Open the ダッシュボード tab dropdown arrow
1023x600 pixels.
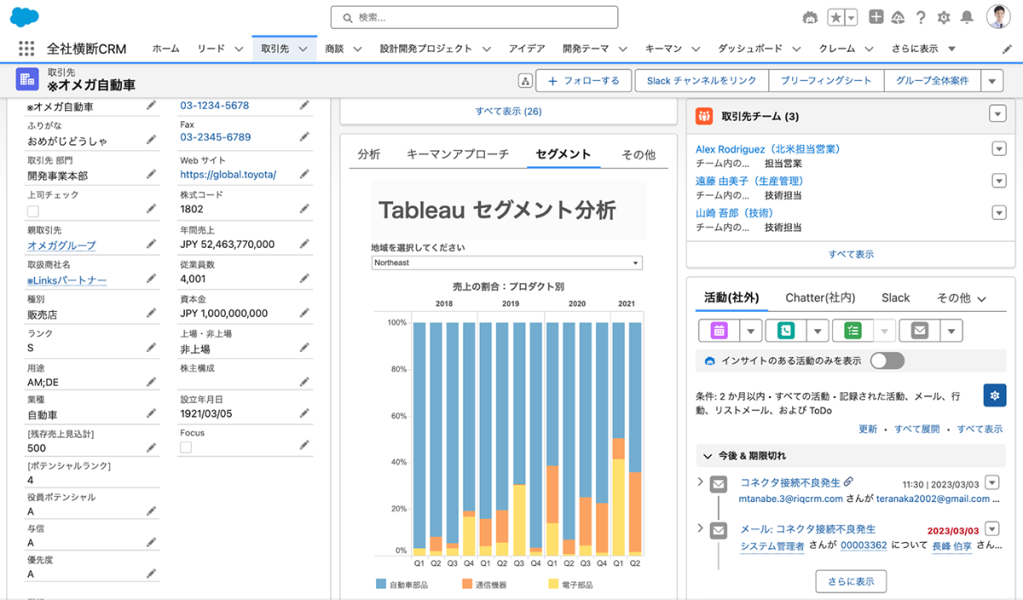pyautogui.click(x=797, y=49)
